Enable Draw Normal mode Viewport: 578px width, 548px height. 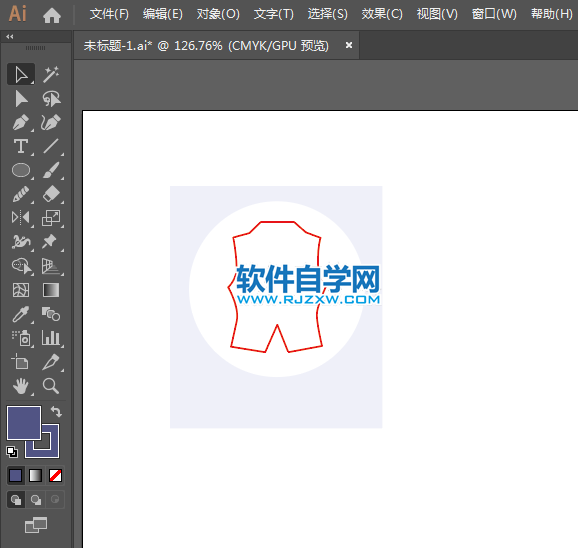pyautogui.click(x=16, y=500)
